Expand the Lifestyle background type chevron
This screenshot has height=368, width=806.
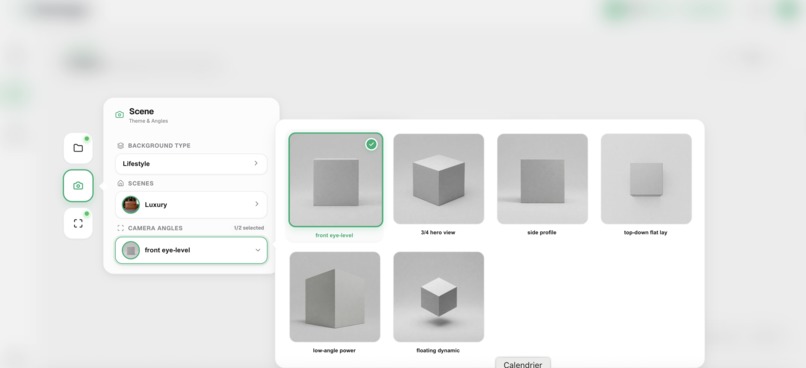point(256,163)
